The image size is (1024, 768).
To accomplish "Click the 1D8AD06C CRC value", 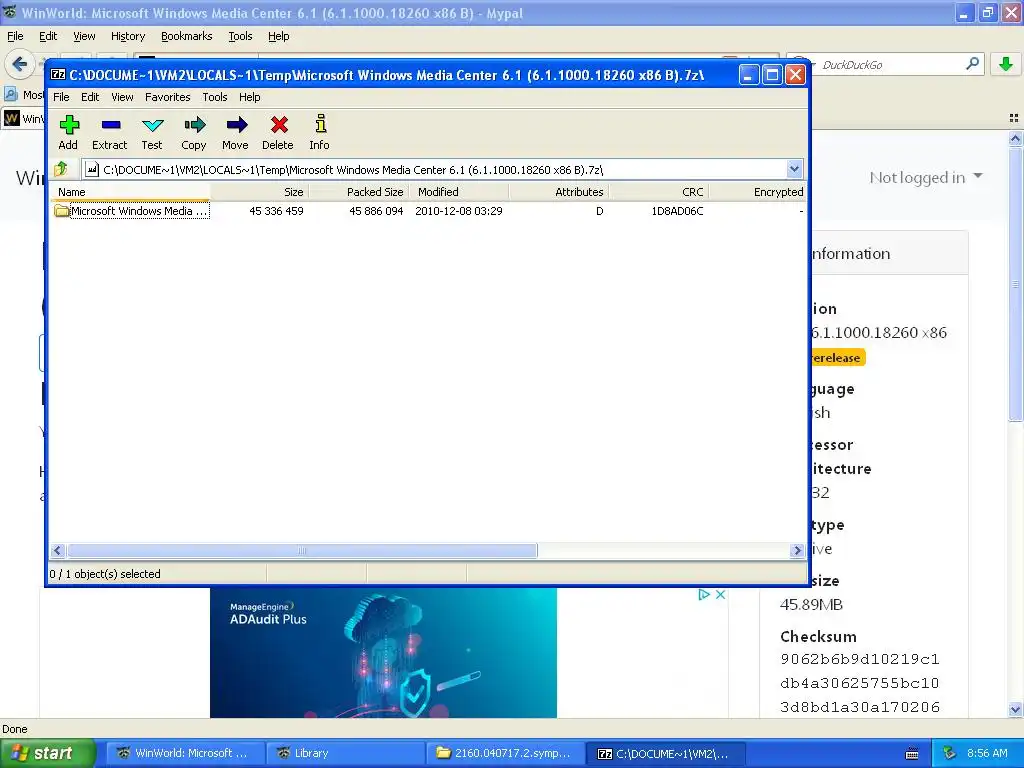I will [677, 211].
